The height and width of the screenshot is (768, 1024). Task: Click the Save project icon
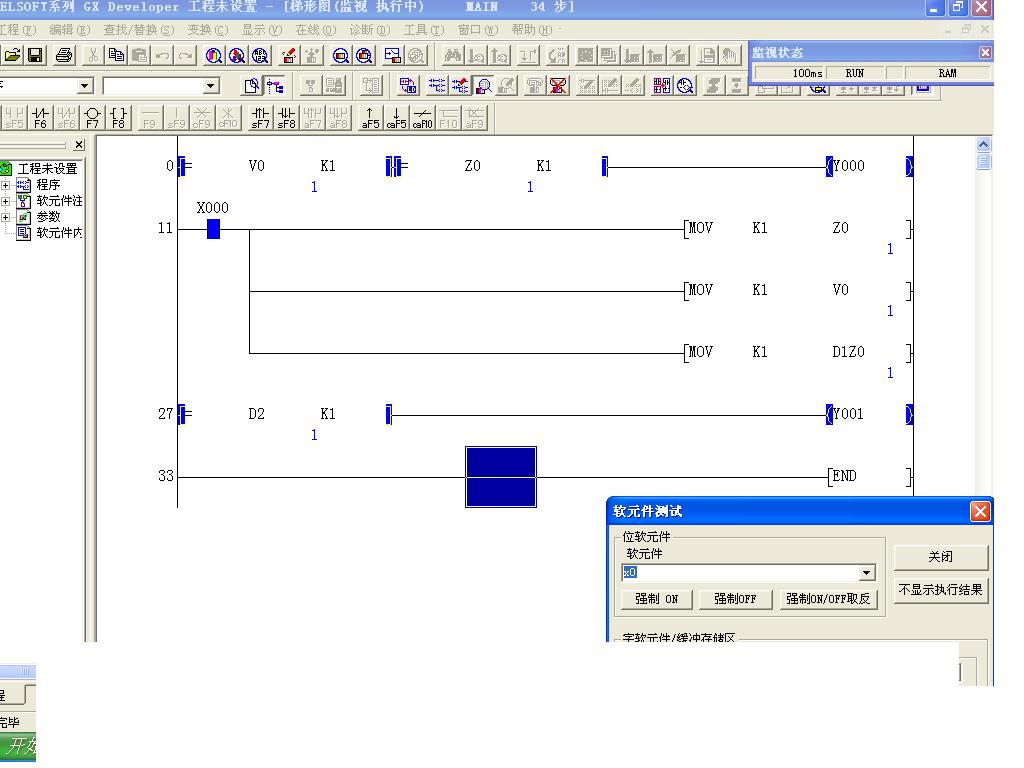tap(35, 56)
